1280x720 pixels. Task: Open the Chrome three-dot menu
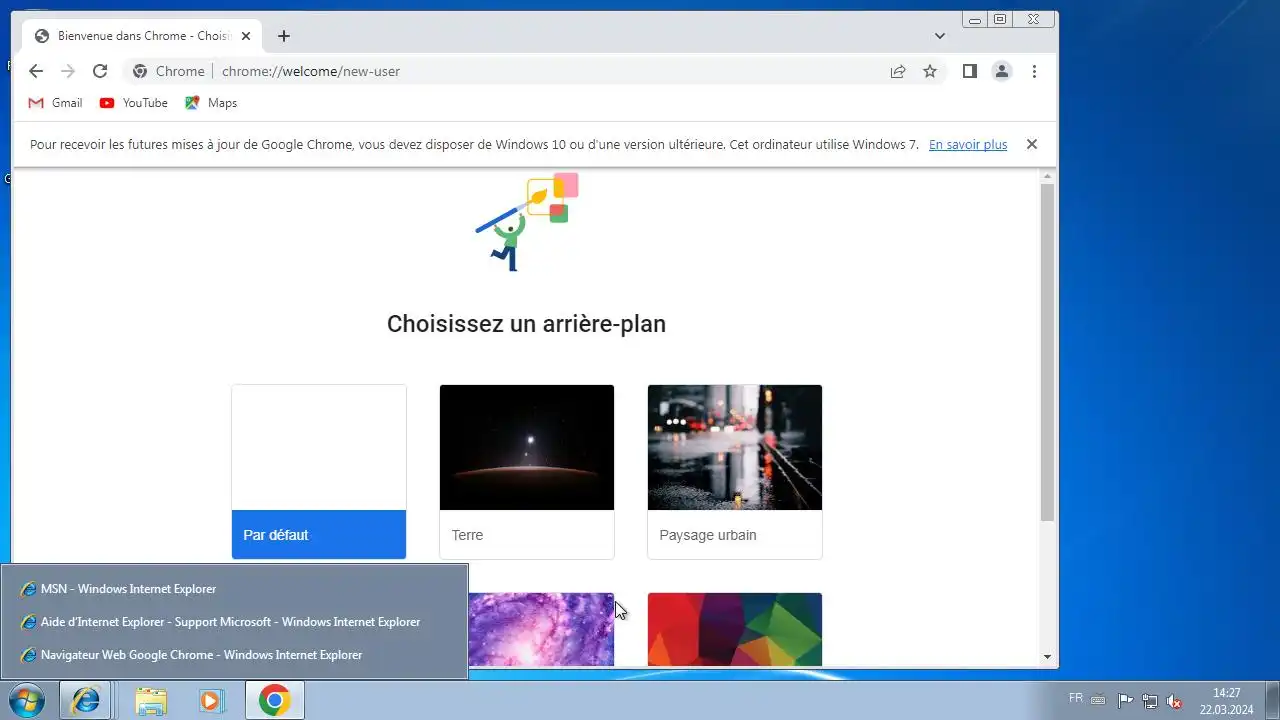click(1034, 71)
